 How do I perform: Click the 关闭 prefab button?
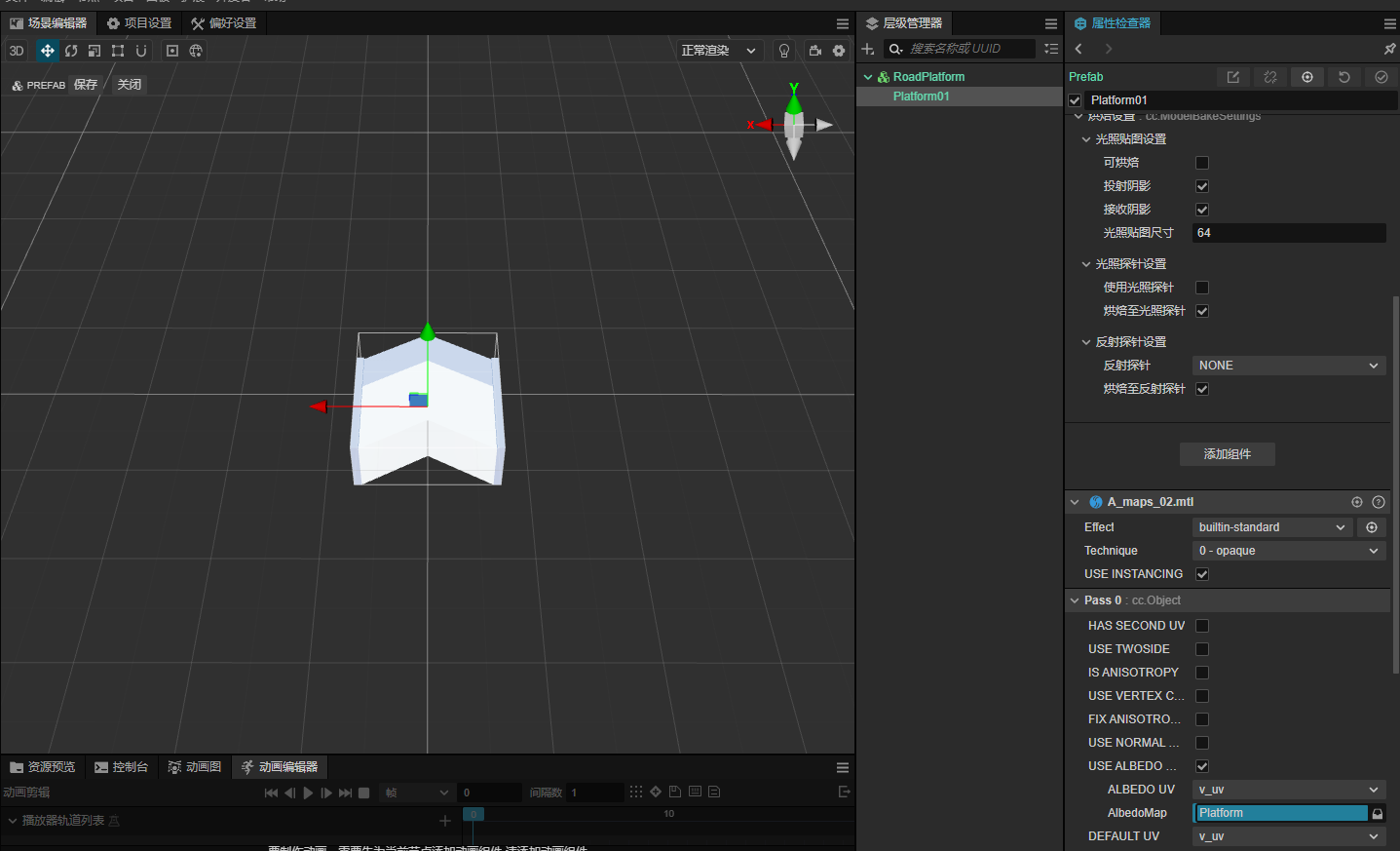pyautogui.click(x=130, y=85)
